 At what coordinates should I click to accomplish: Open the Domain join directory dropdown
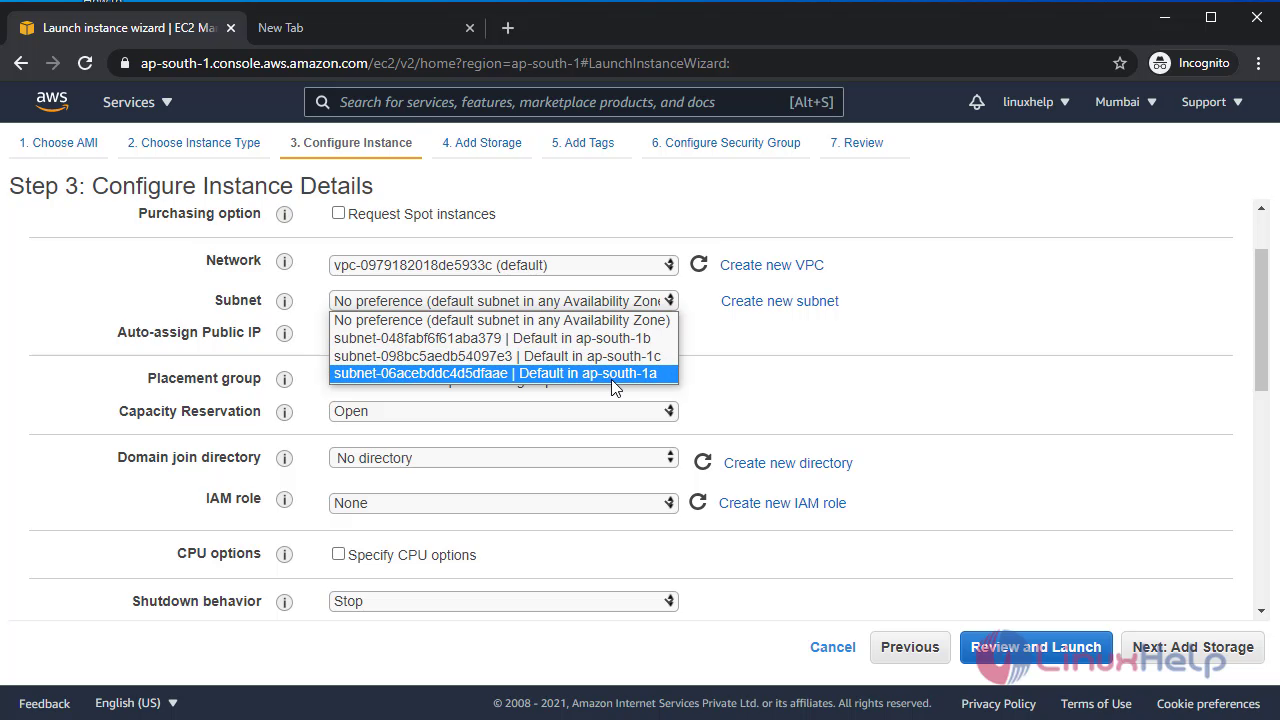[x=504, y=458]
